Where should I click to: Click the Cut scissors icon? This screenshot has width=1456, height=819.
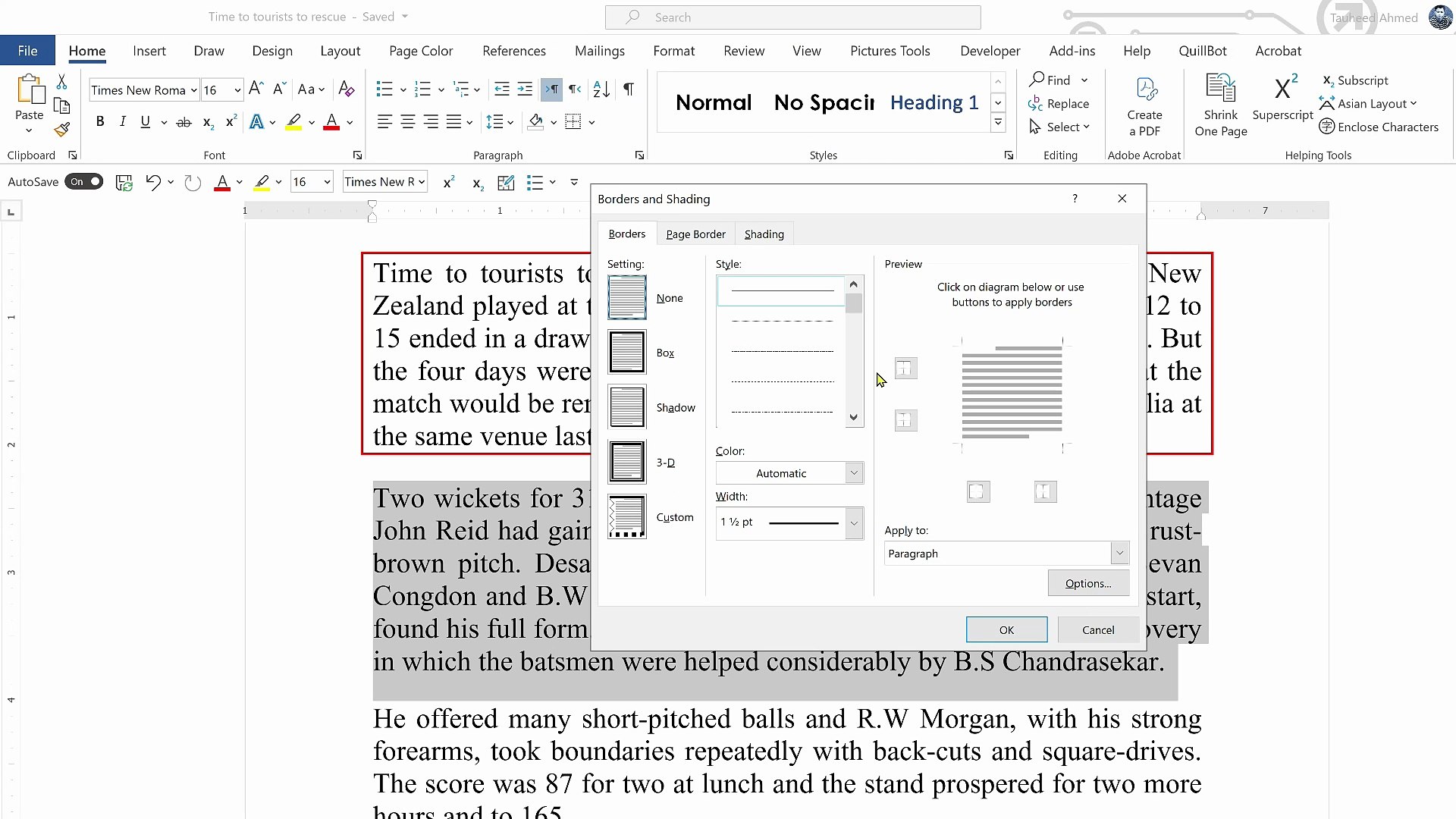[62, 82]
